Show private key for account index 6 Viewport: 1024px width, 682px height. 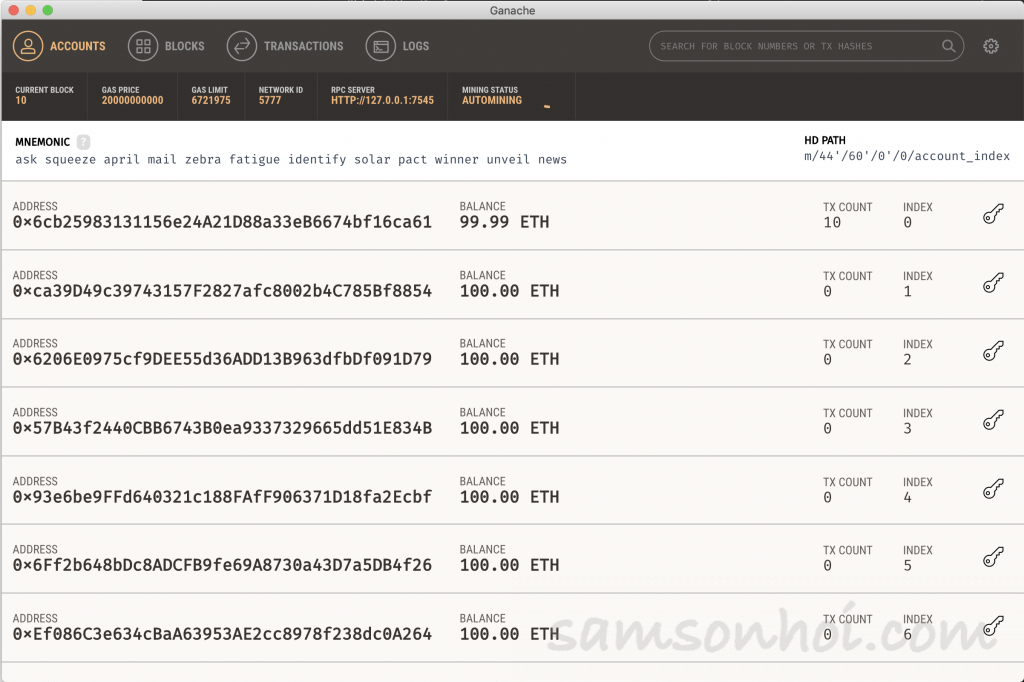(993, 626)
